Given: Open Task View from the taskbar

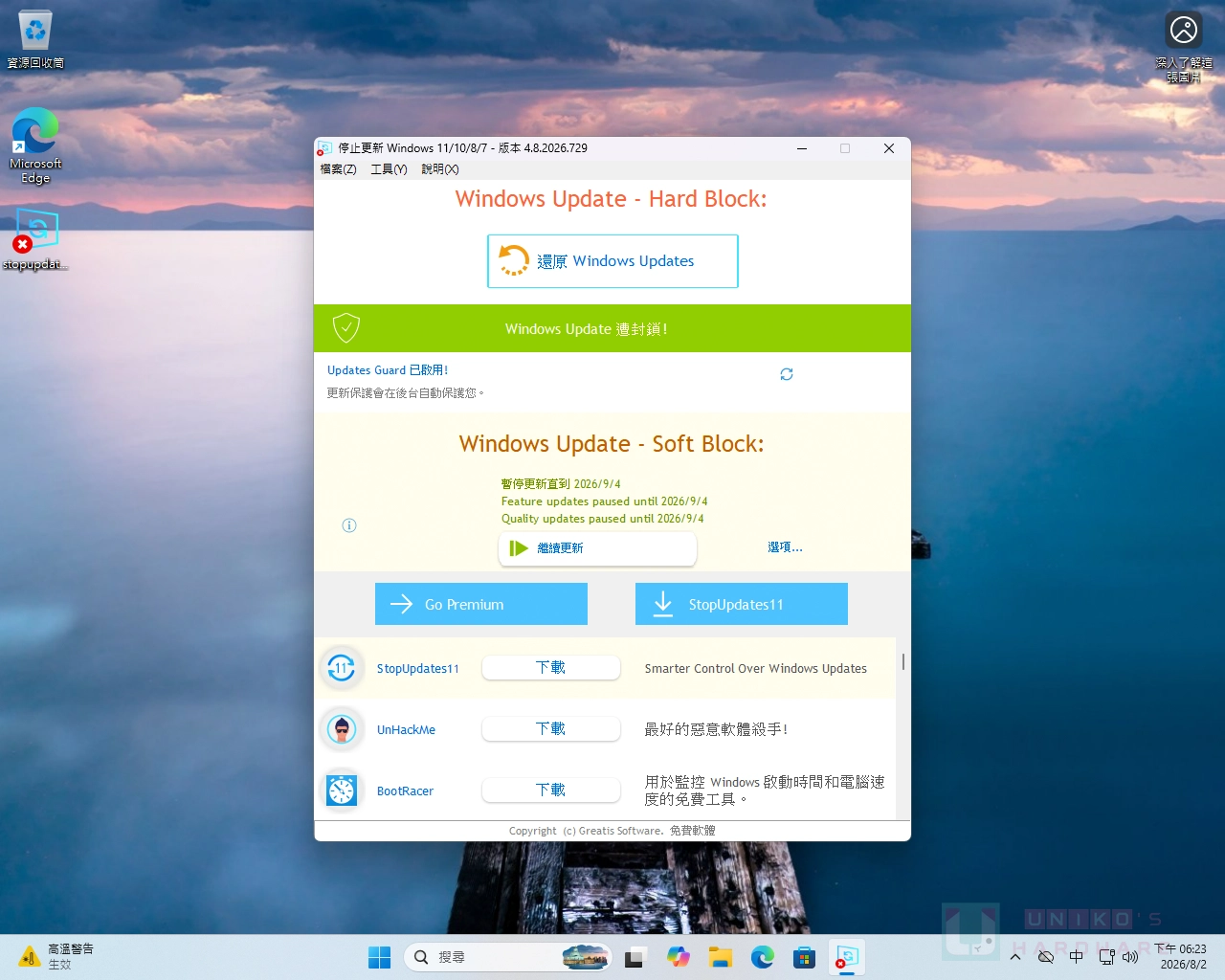Looking at the screenshot, I should [x=635, y=957].
